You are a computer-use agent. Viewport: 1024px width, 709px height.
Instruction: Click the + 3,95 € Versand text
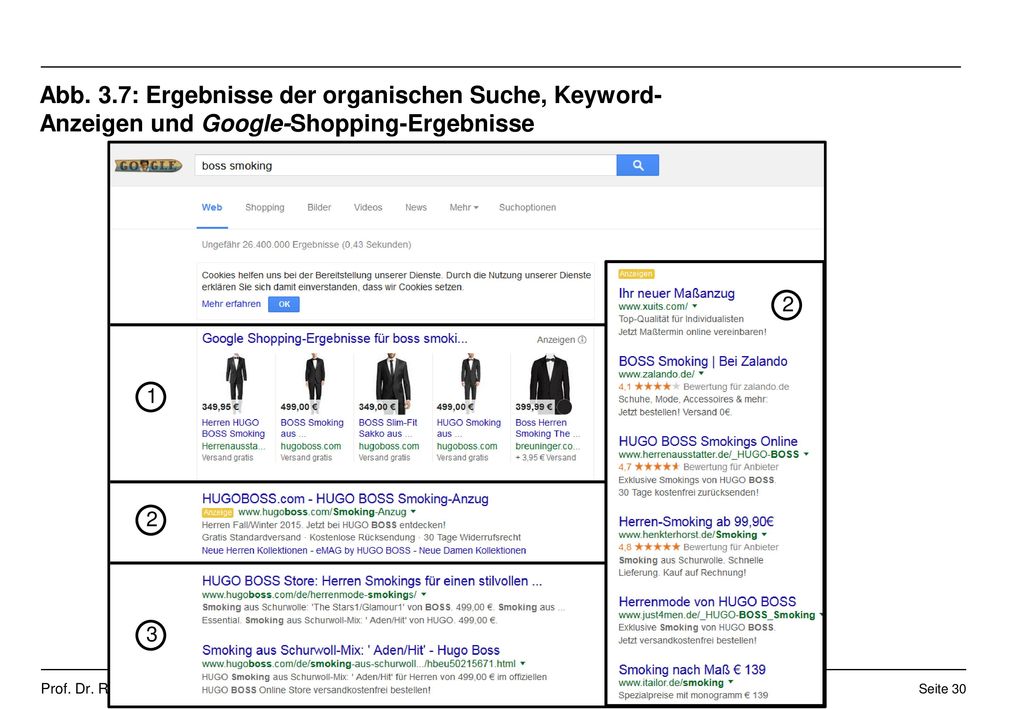545,458
